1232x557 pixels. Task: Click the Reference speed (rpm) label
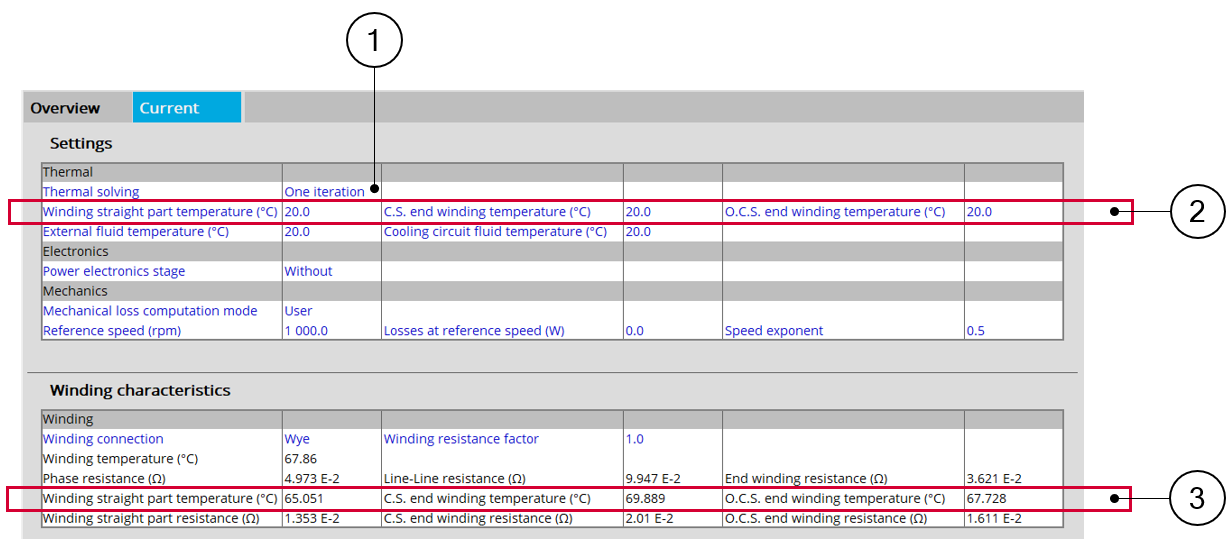point(112,331)
